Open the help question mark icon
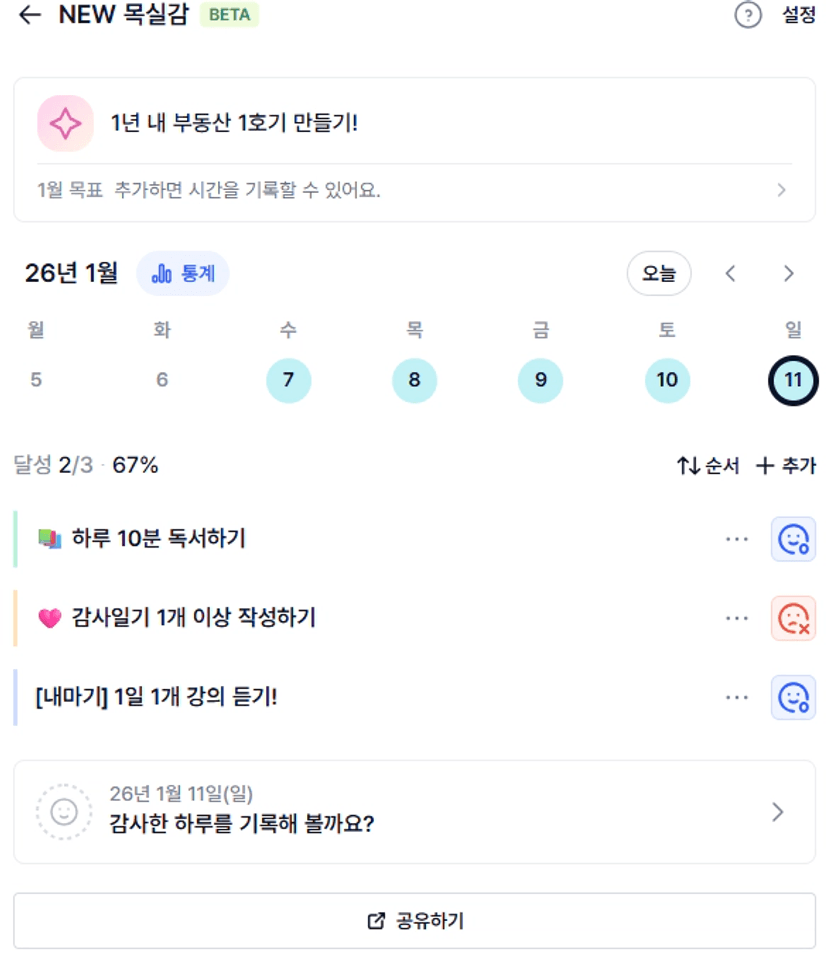Screen dimensions: 827x957 tap(747, 16)
